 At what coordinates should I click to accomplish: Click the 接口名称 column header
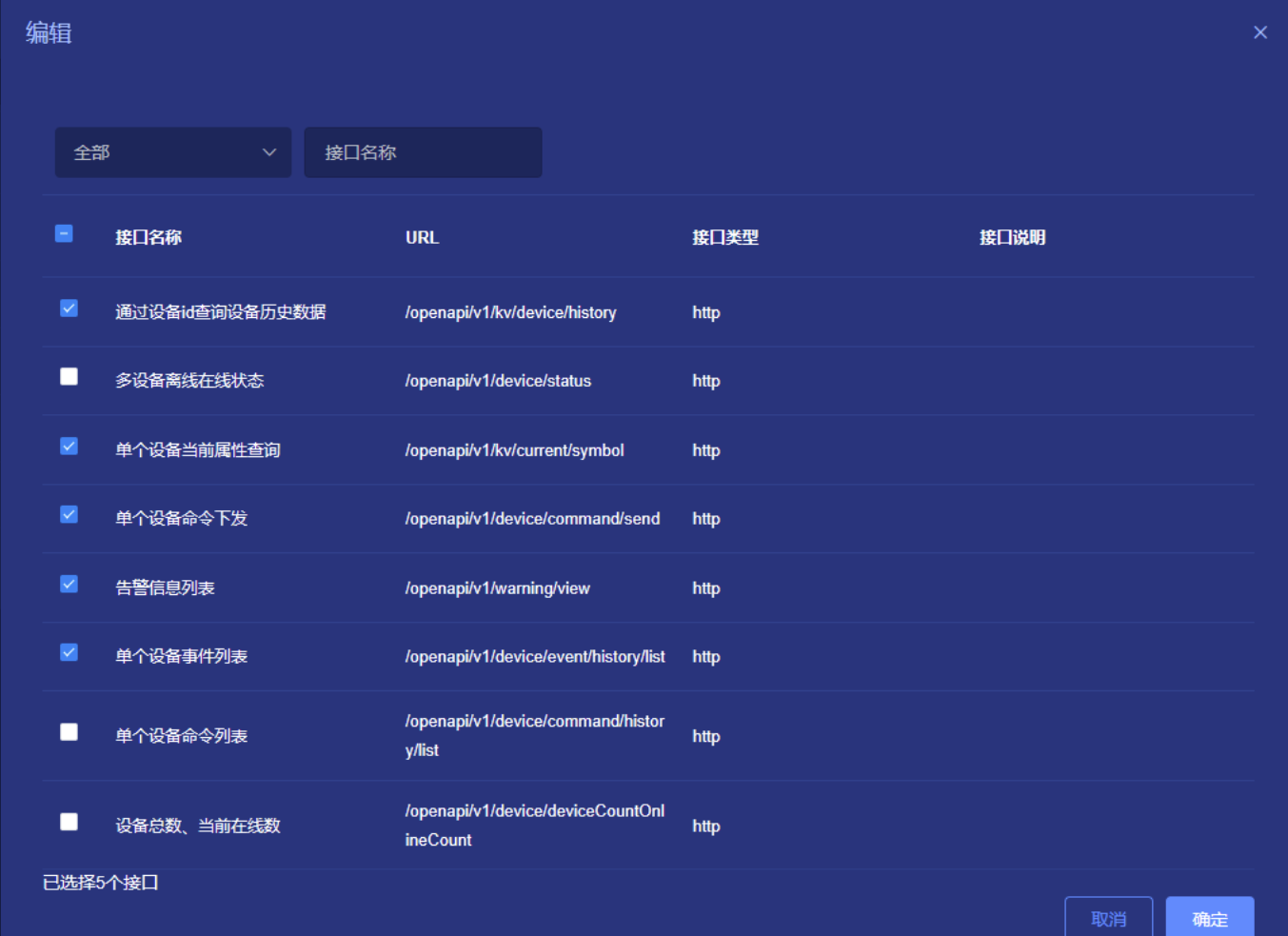149,238
